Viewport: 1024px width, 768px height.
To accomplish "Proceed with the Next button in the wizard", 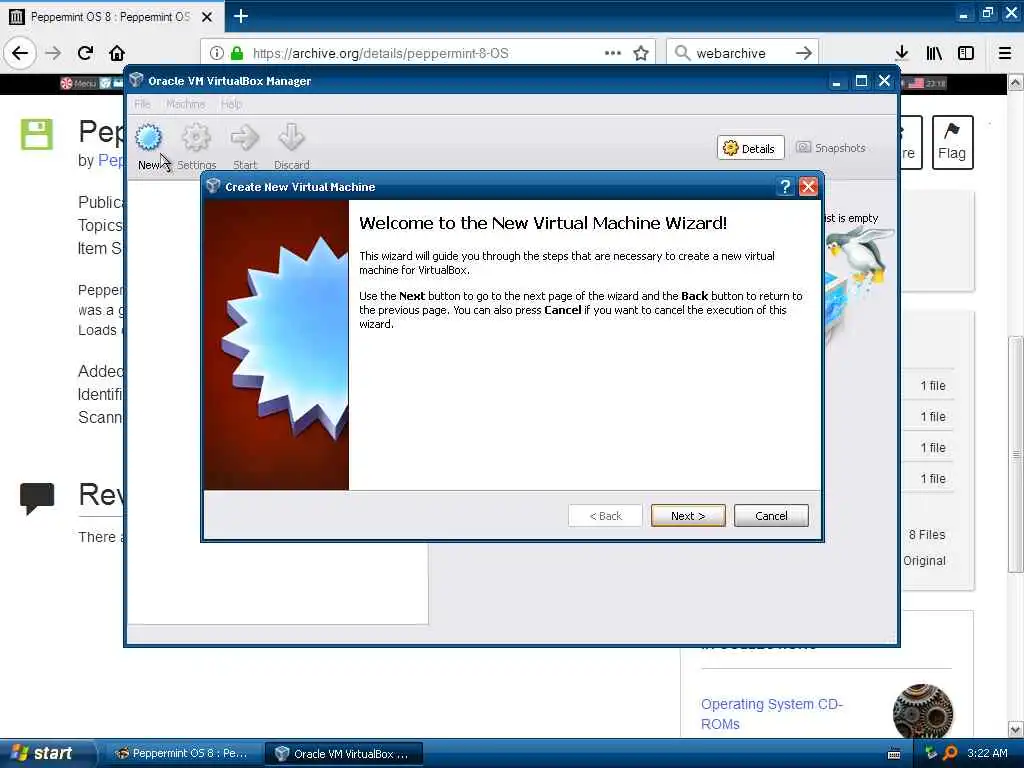I will pos(688,516).
